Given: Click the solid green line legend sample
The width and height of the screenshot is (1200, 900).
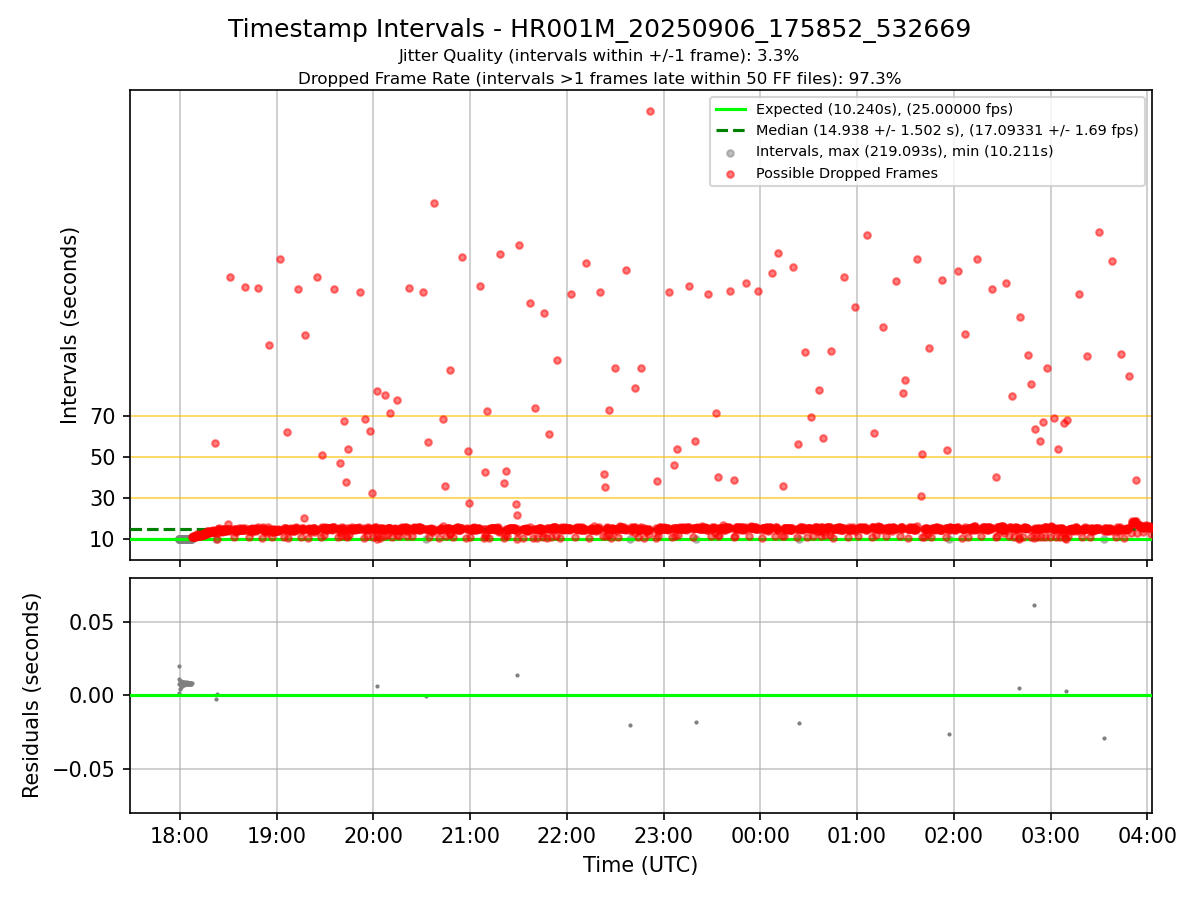Looking at the screenshot, I should [x=731, y=109].
